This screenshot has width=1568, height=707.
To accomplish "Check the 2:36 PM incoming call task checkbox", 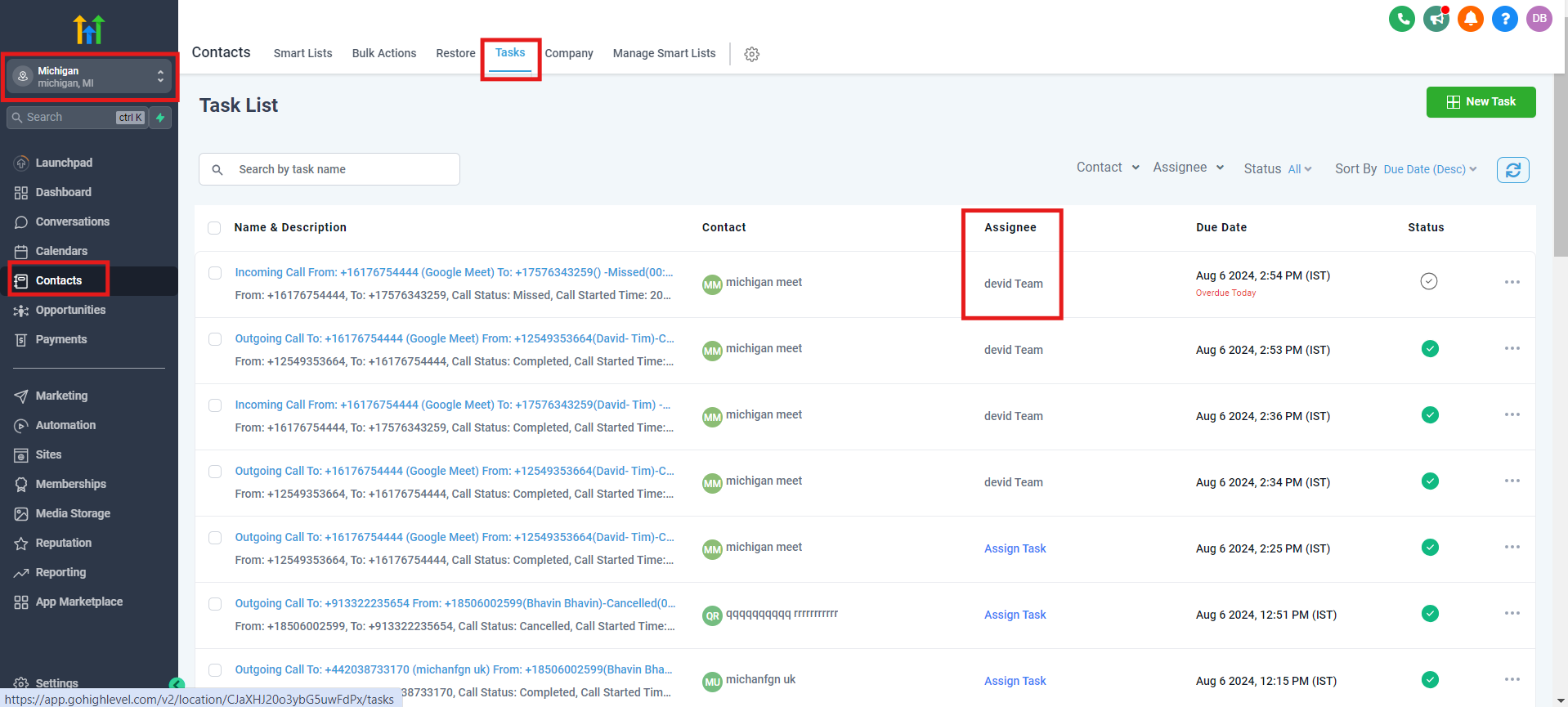I will 215,405.
